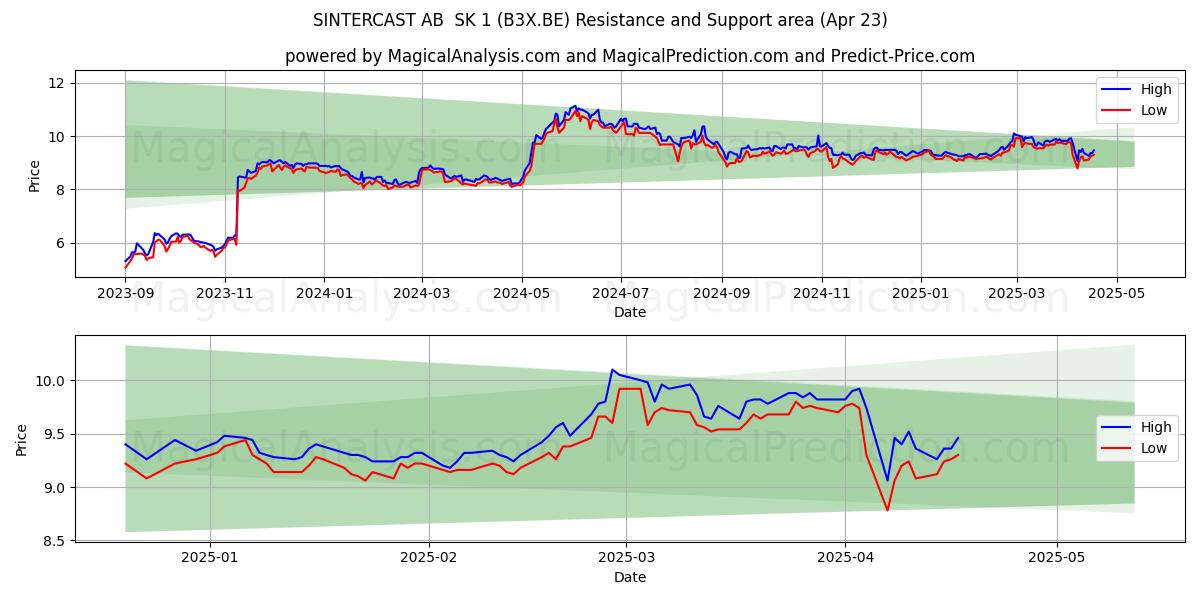This screenshot has width=1200, height=600.
Task: Click the '12' price tick on upper chart
Action: 58,83
